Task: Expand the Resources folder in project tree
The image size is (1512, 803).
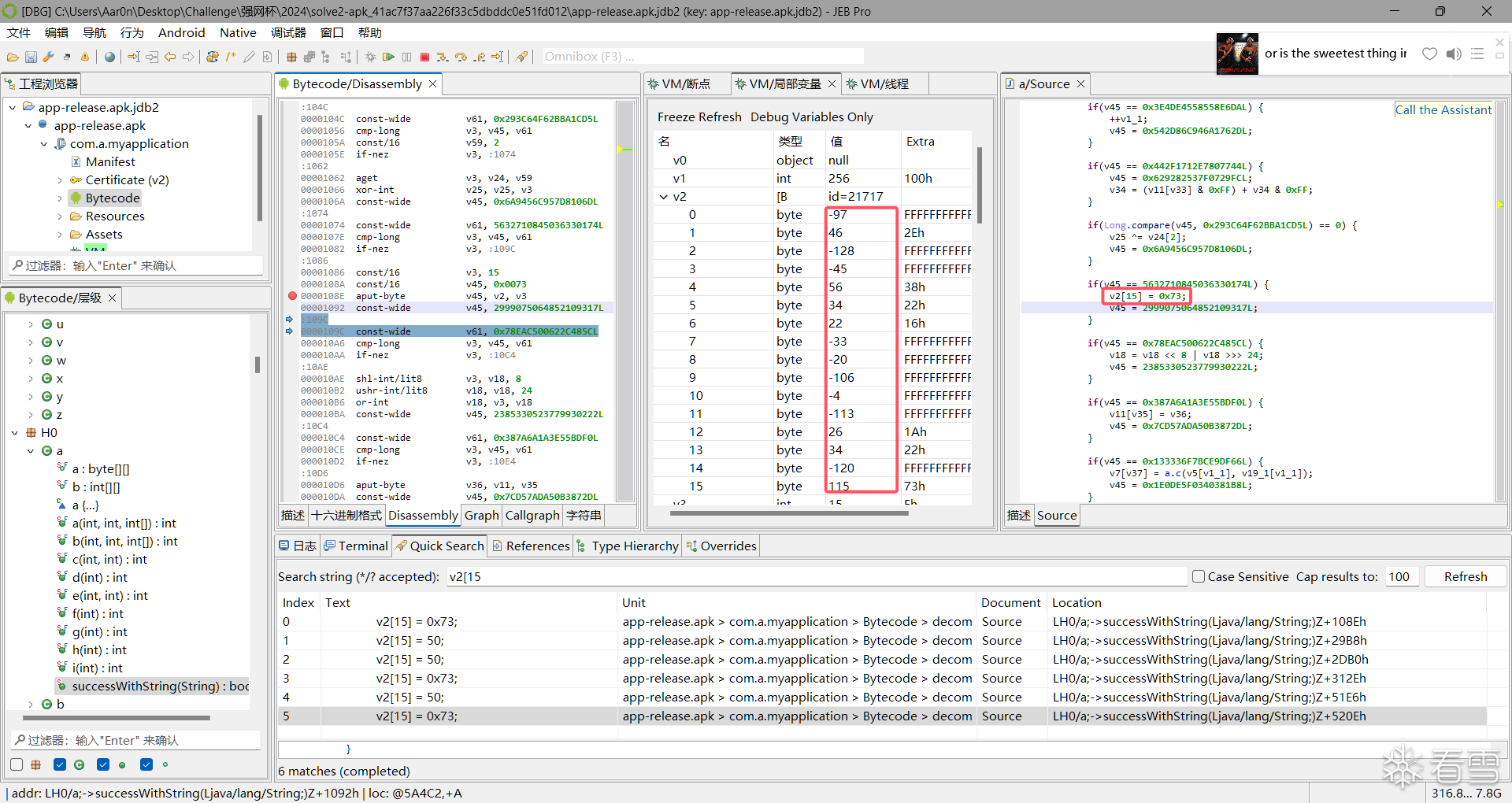Action: pyautogui.click(x=60, y=216)
